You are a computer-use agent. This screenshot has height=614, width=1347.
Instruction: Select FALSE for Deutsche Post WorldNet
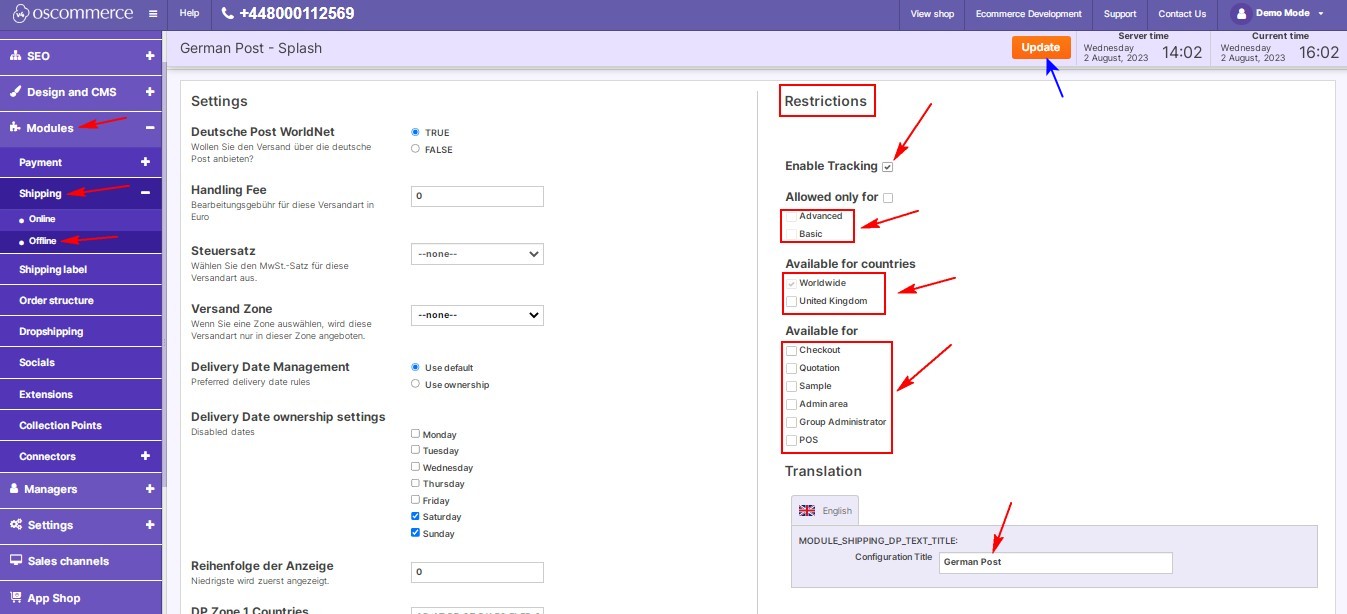415,149
